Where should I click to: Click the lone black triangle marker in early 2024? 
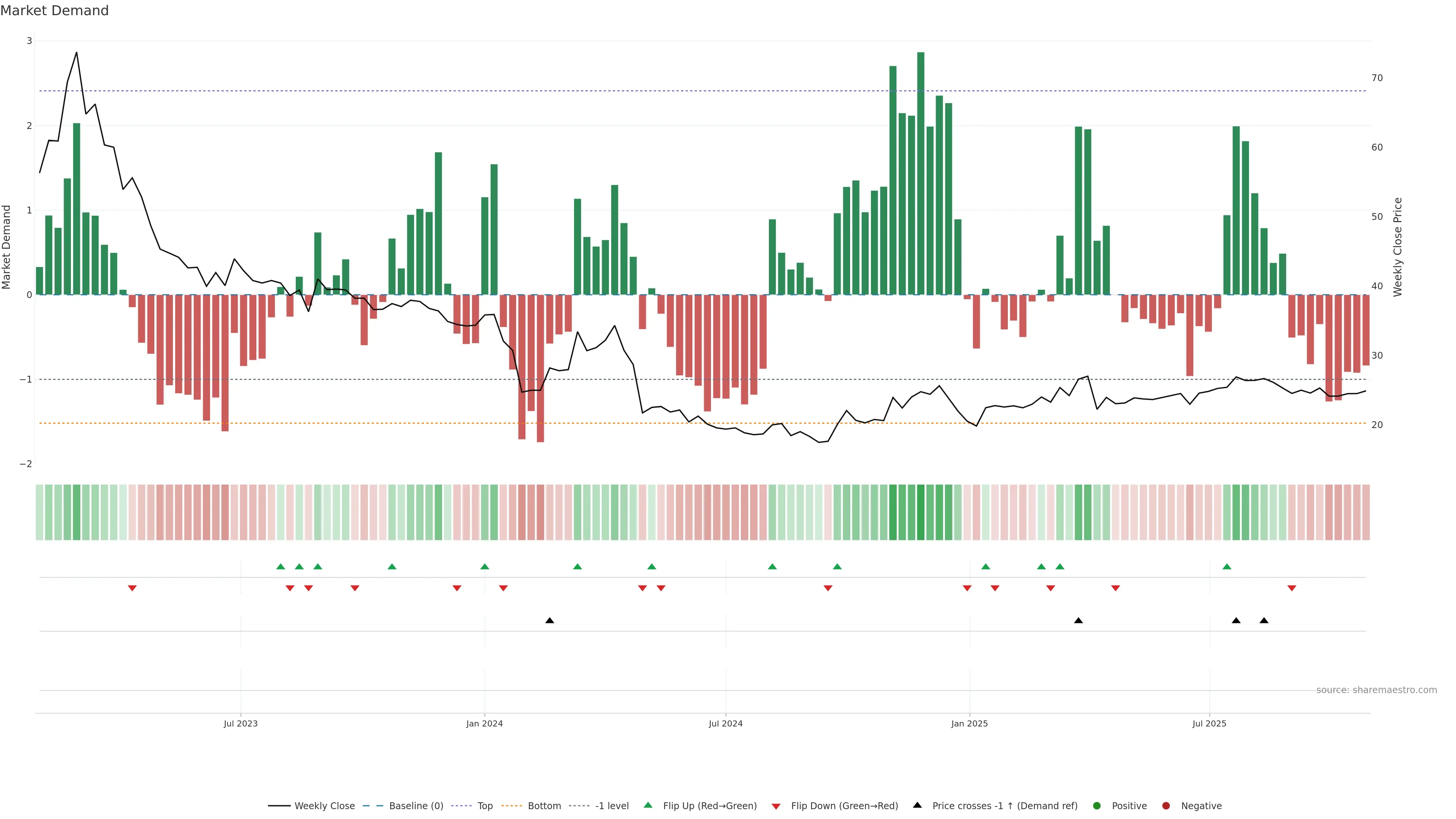point(549,621)
